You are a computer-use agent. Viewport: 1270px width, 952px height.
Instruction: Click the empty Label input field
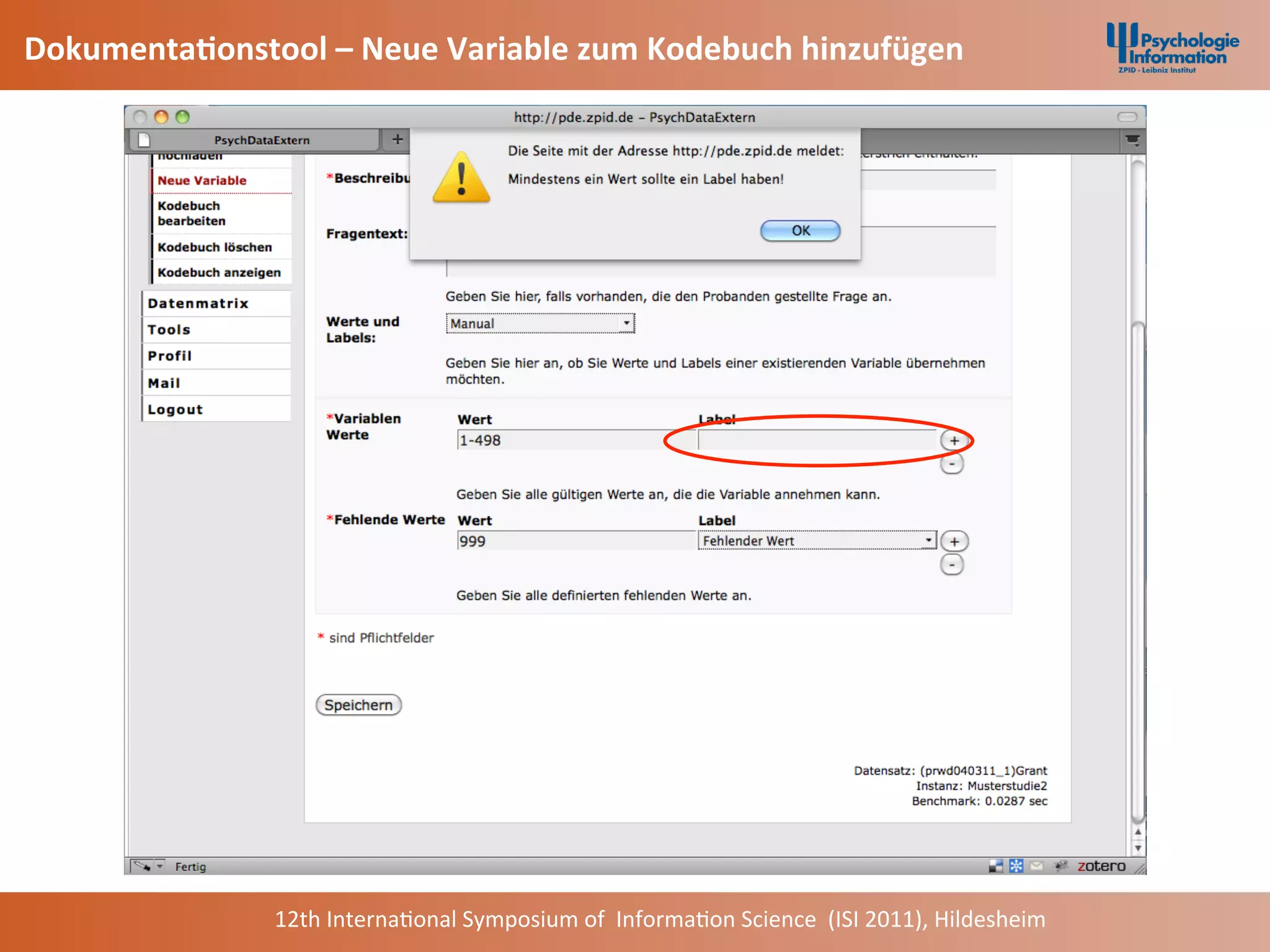click(x=817, y=440)
